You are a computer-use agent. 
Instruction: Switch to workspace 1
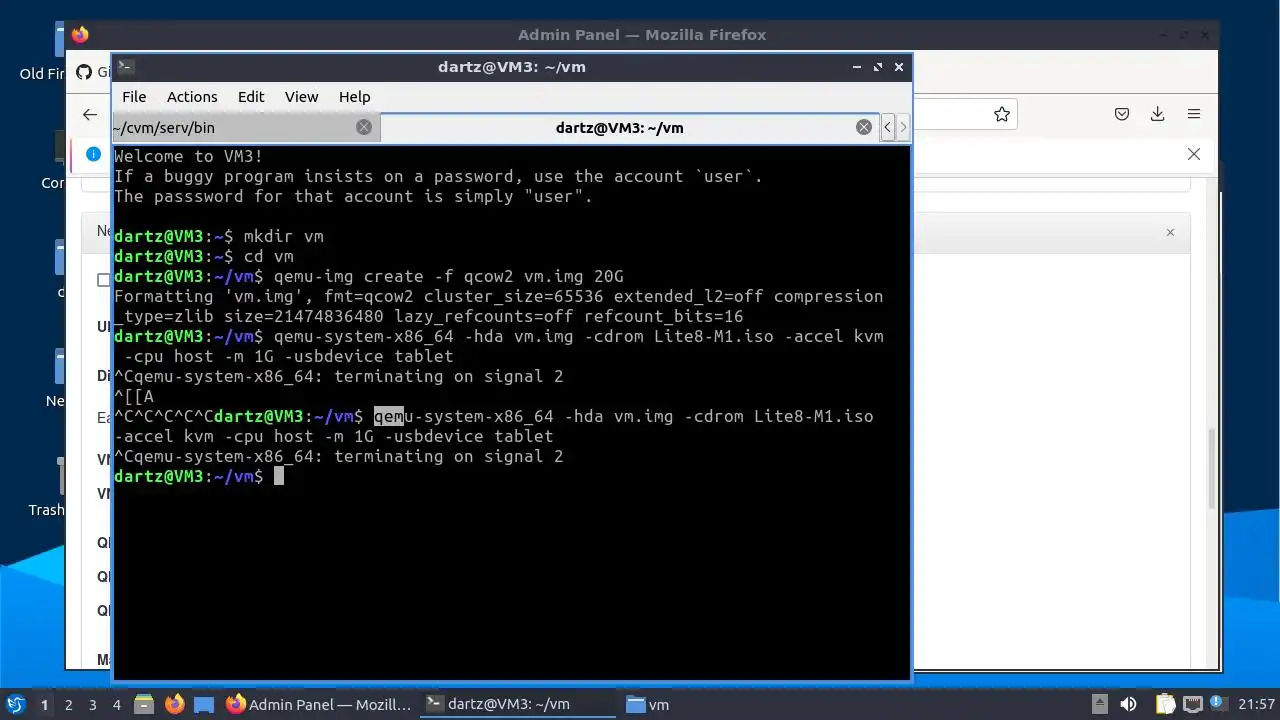(44, 704)
